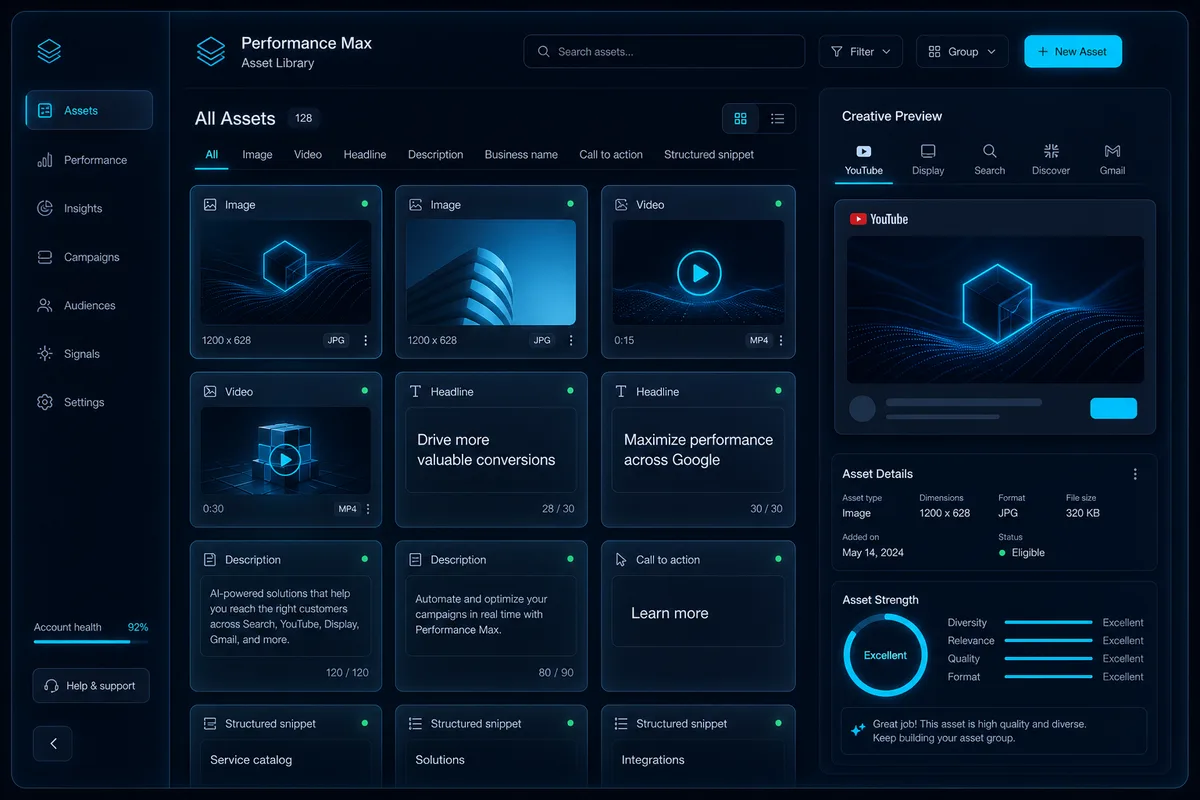
Task: Click the Performance Max header logo
Action: click(211, 52)
